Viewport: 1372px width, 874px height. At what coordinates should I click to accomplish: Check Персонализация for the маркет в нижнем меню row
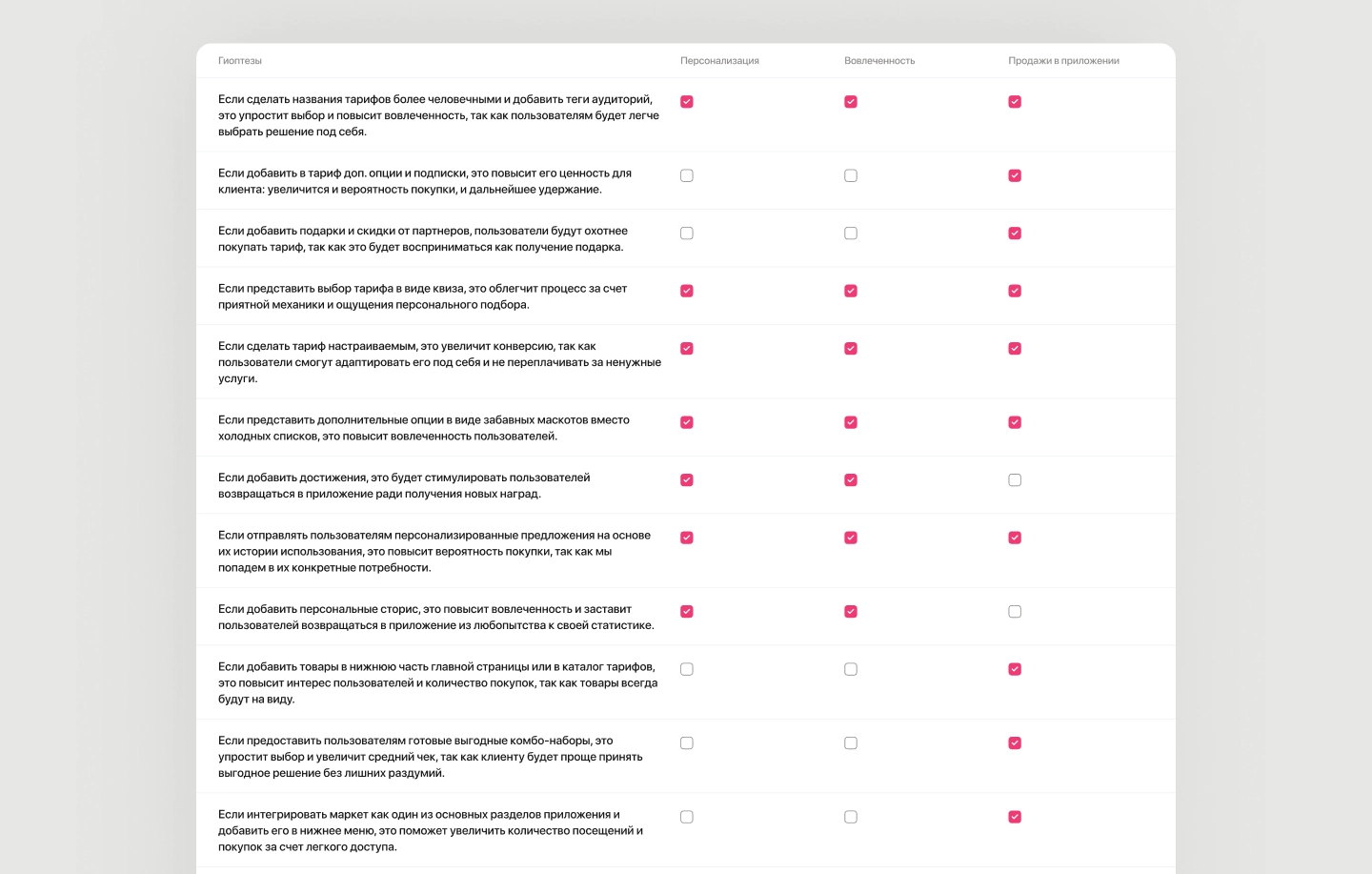coord(687,817)
